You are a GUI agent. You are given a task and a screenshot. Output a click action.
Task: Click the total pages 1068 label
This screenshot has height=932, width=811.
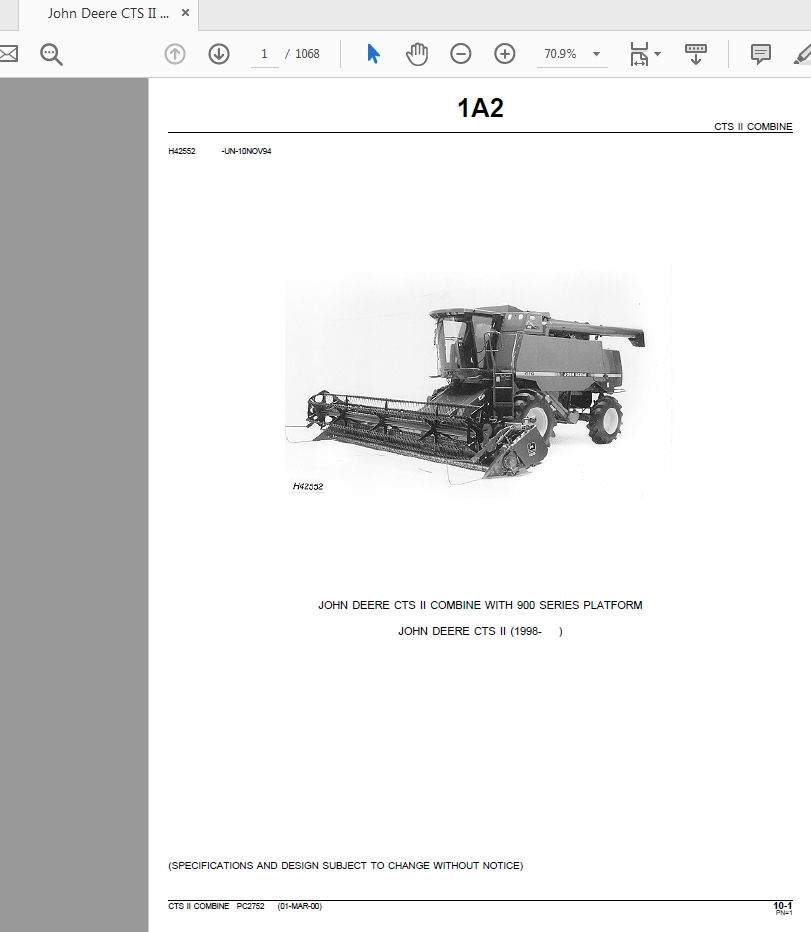[307, 54]
